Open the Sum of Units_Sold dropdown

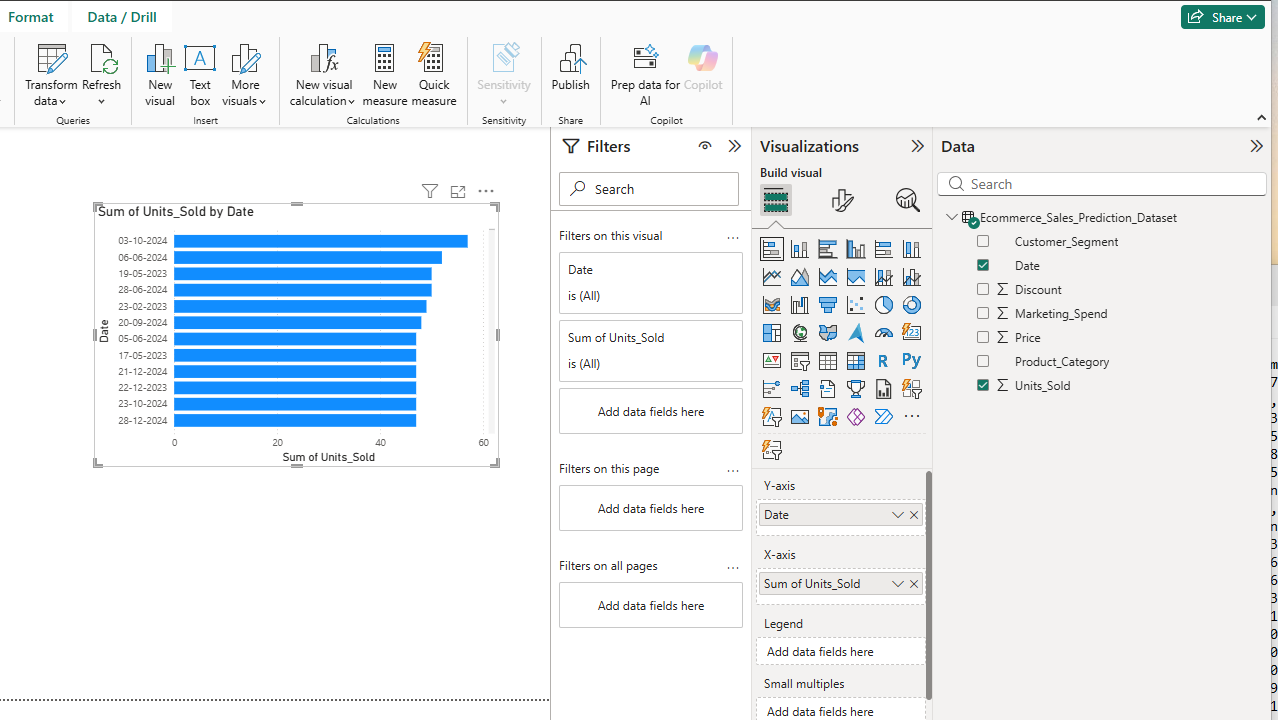click(x=897, y=583)
